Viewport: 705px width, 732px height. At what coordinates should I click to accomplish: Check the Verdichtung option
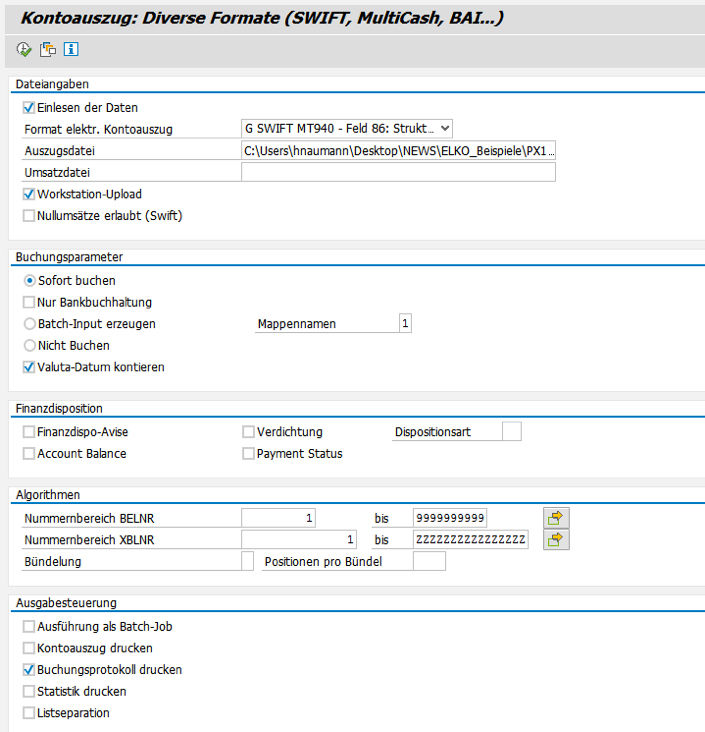tap(249, 432)
